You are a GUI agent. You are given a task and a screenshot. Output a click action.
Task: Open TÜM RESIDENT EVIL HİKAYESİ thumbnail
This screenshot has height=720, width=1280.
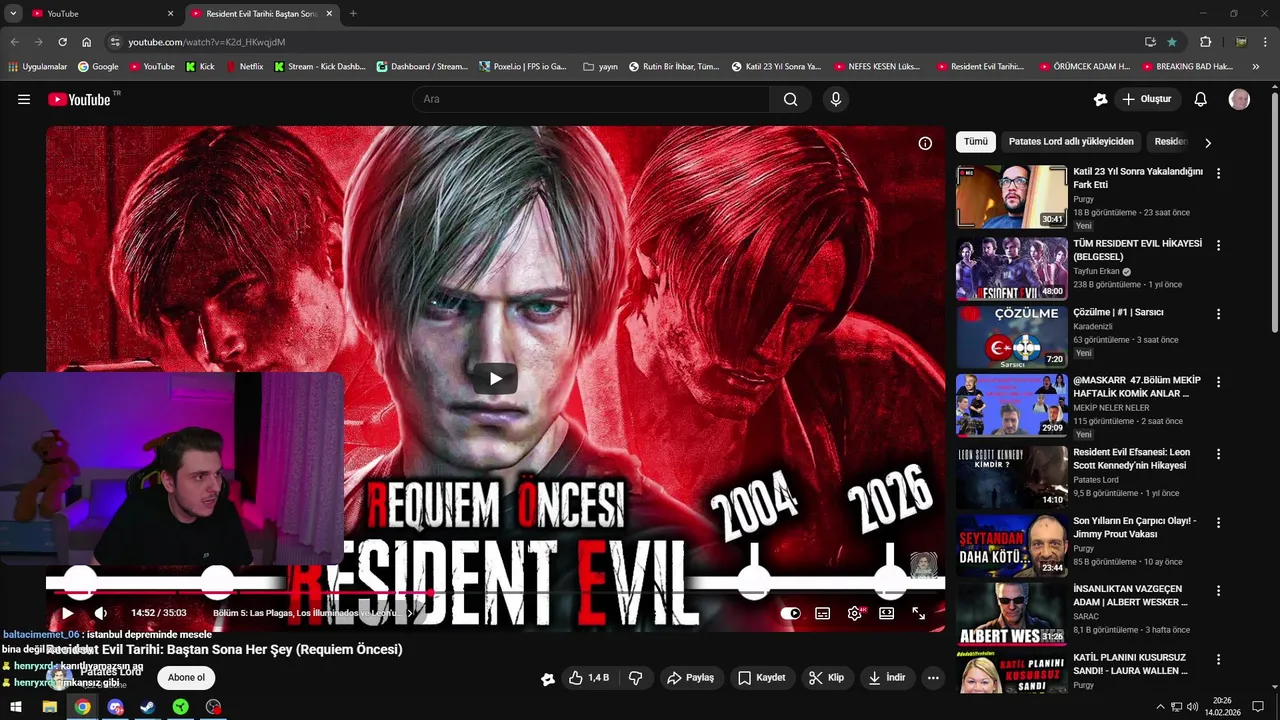point(1011,268)
